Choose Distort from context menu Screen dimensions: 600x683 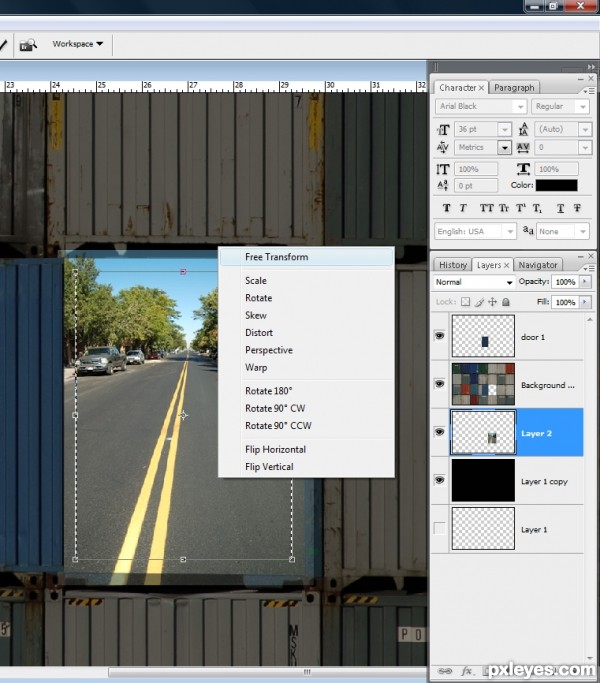307,333
